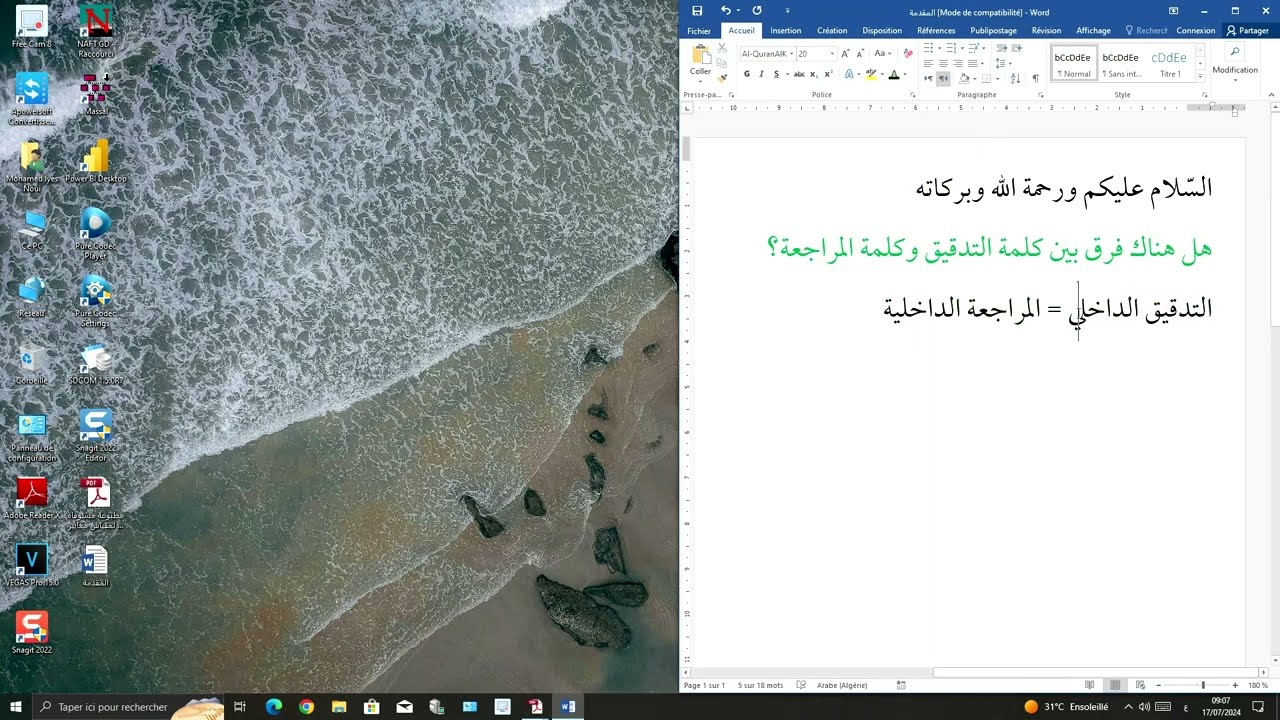Increase paragraph indent
1280x720 pixels.
click(x=1016, y=48)
